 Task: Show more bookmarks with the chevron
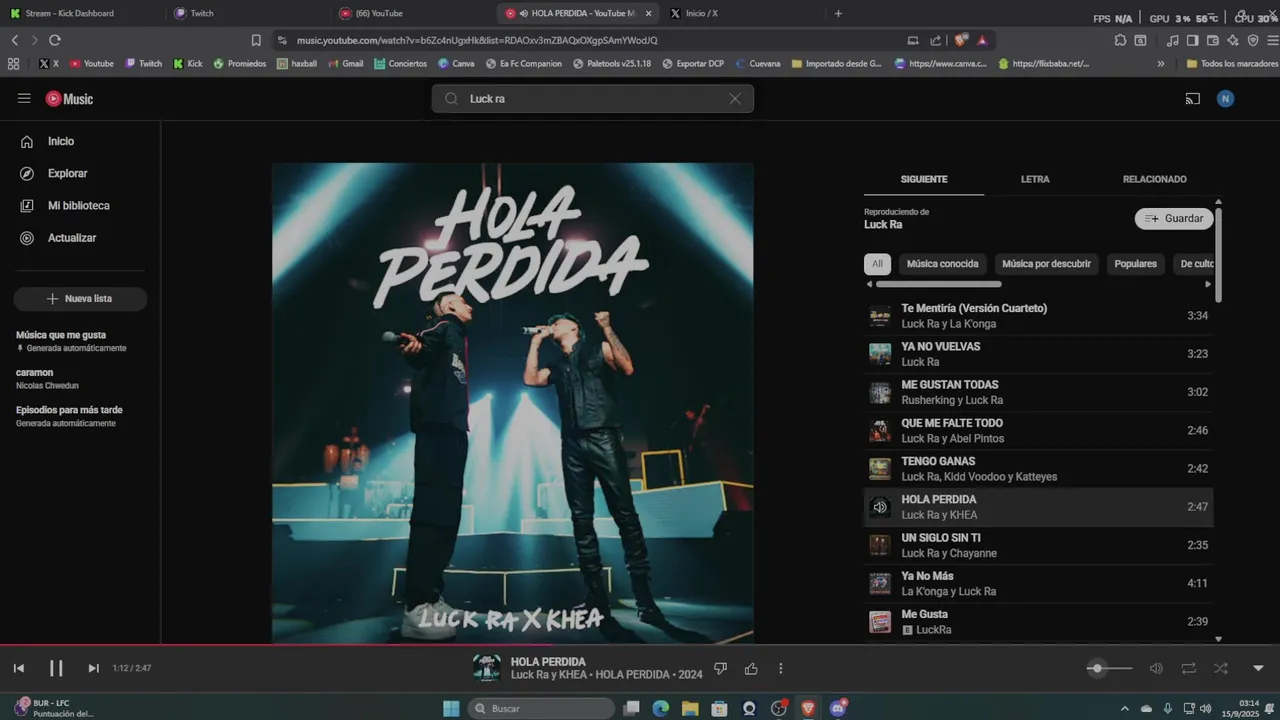(x=1160, y=63)
